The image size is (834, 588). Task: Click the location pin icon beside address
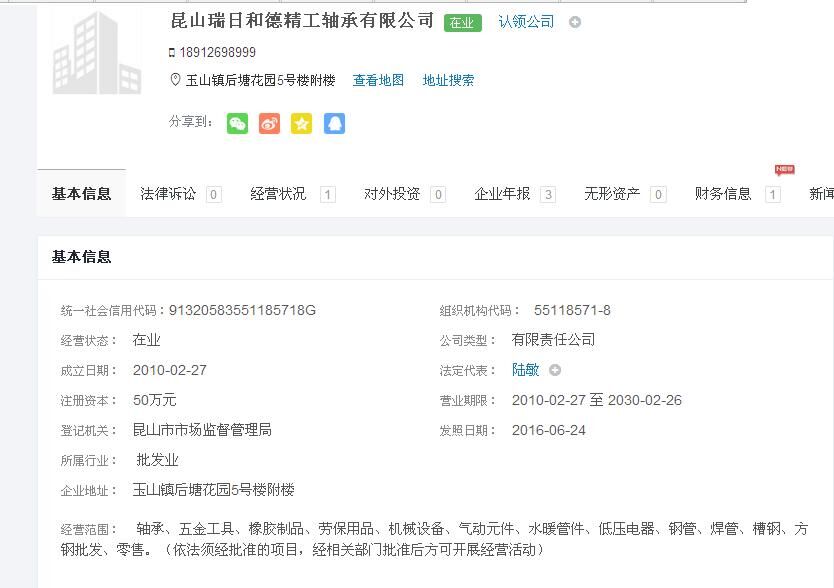175,80
